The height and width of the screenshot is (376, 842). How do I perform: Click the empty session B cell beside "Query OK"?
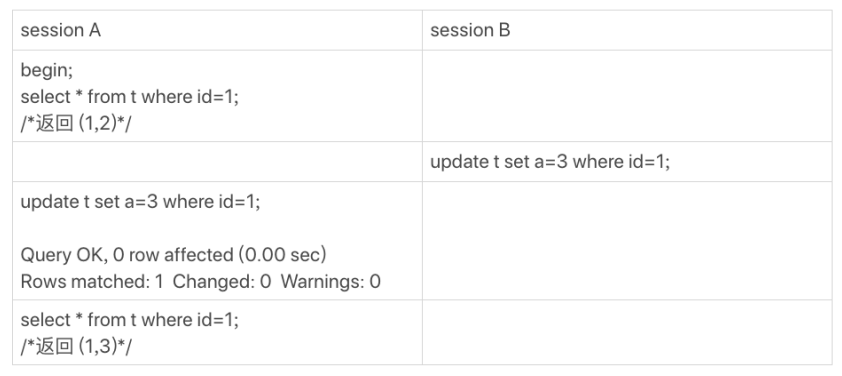click(627, 241)
